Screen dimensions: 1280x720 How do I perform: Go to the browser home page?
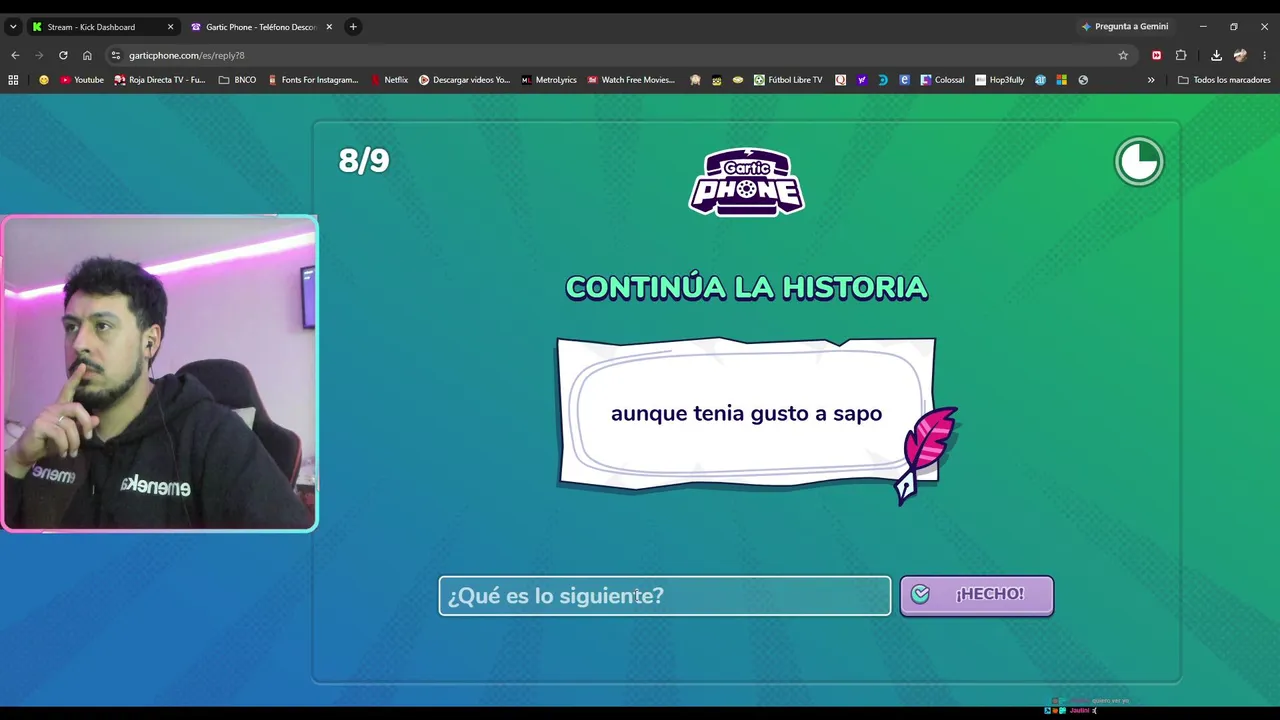click(x=87, y=55)
